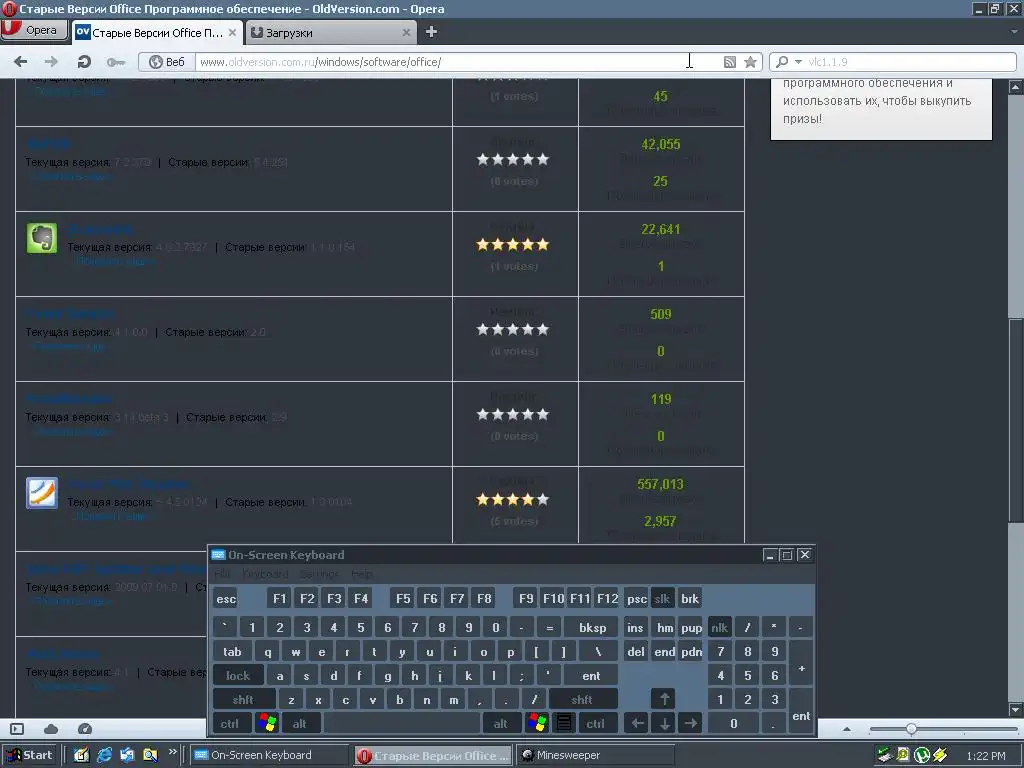Screen dimensions: 1024x768
Task: Toggle the right alt key
Action: point(501,723)
